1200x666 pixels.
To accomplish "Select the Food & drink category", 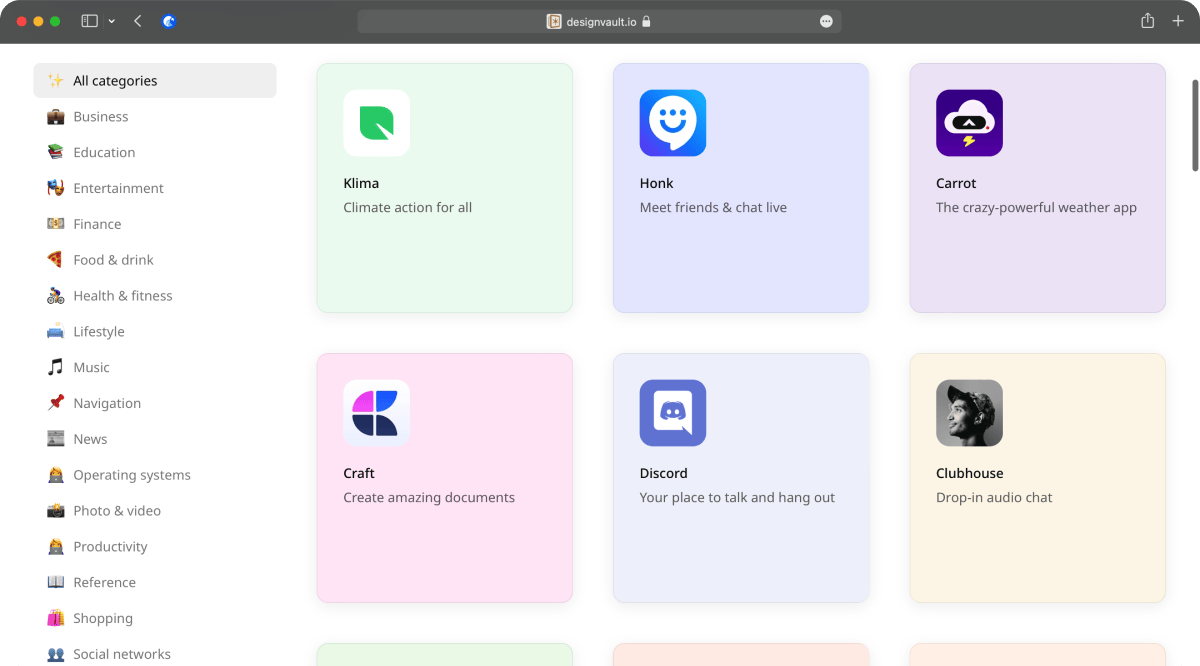I will (113, 260).
